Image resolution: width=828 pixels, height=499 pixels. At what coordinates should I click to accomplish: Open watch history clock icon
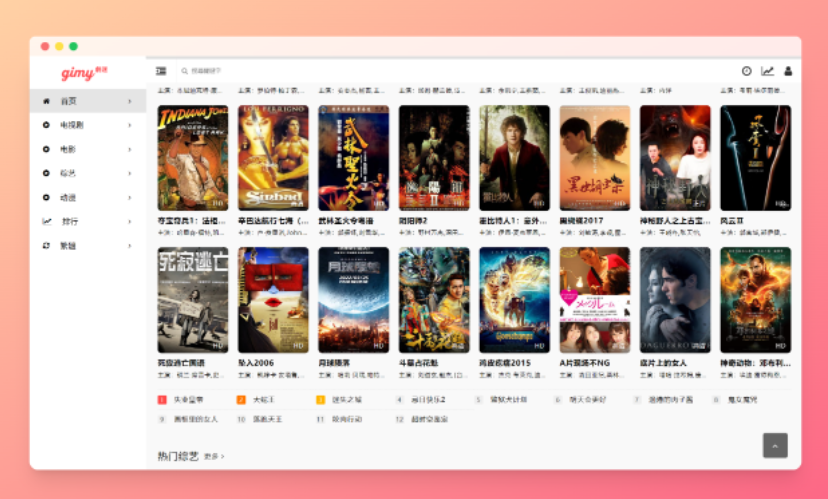click(x=746, y=71)
